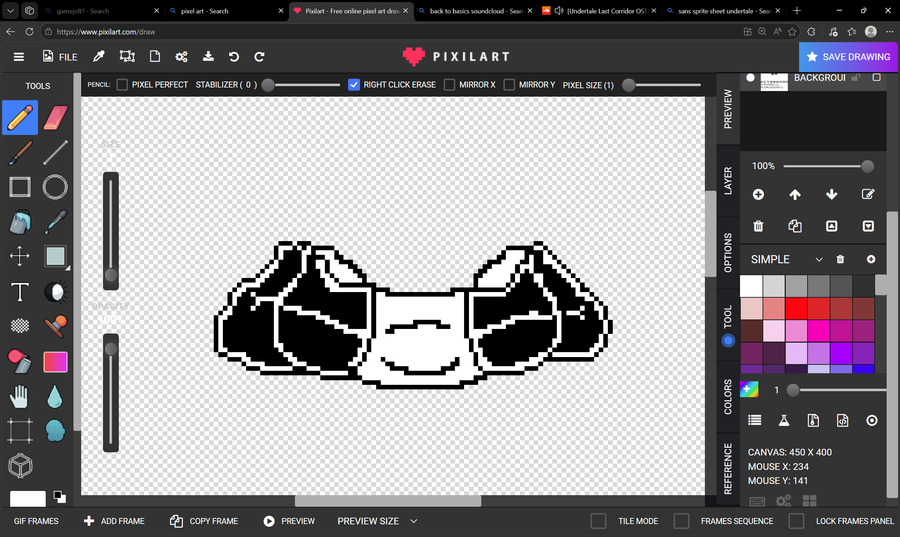The width and height of the screenshot is (900, 537).
Task: Select the Rectangle shape tool
Action: (x=20, y=187)
